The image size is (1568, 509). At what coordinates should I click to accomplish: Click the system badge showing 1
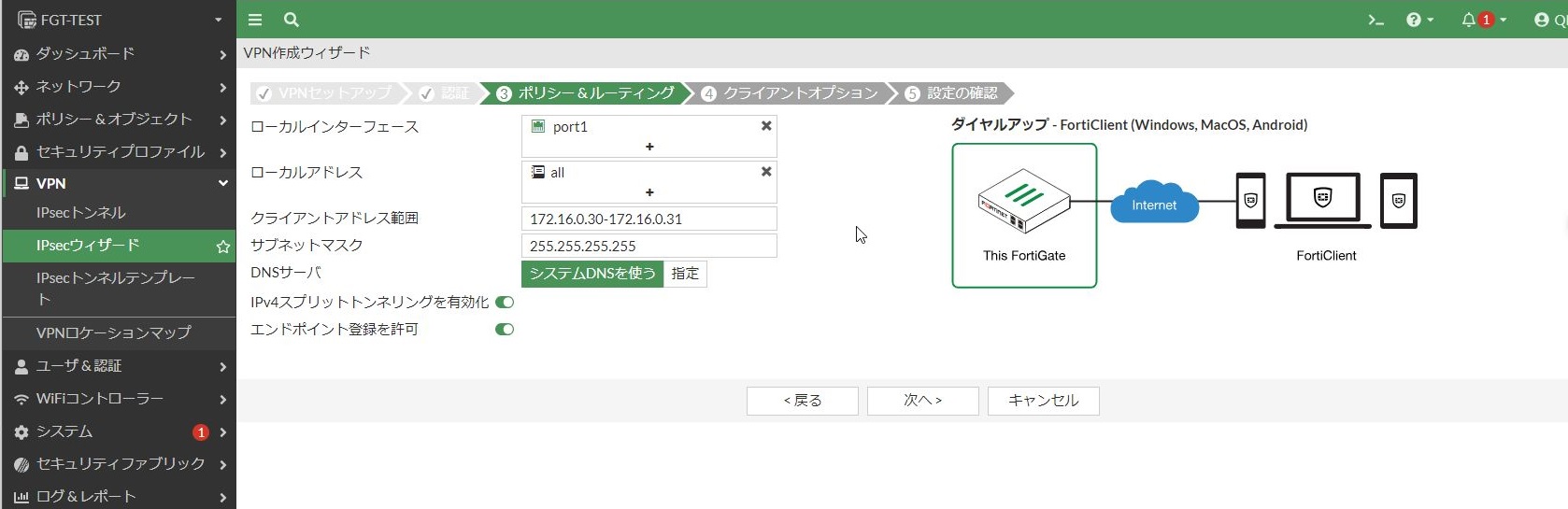201,432
